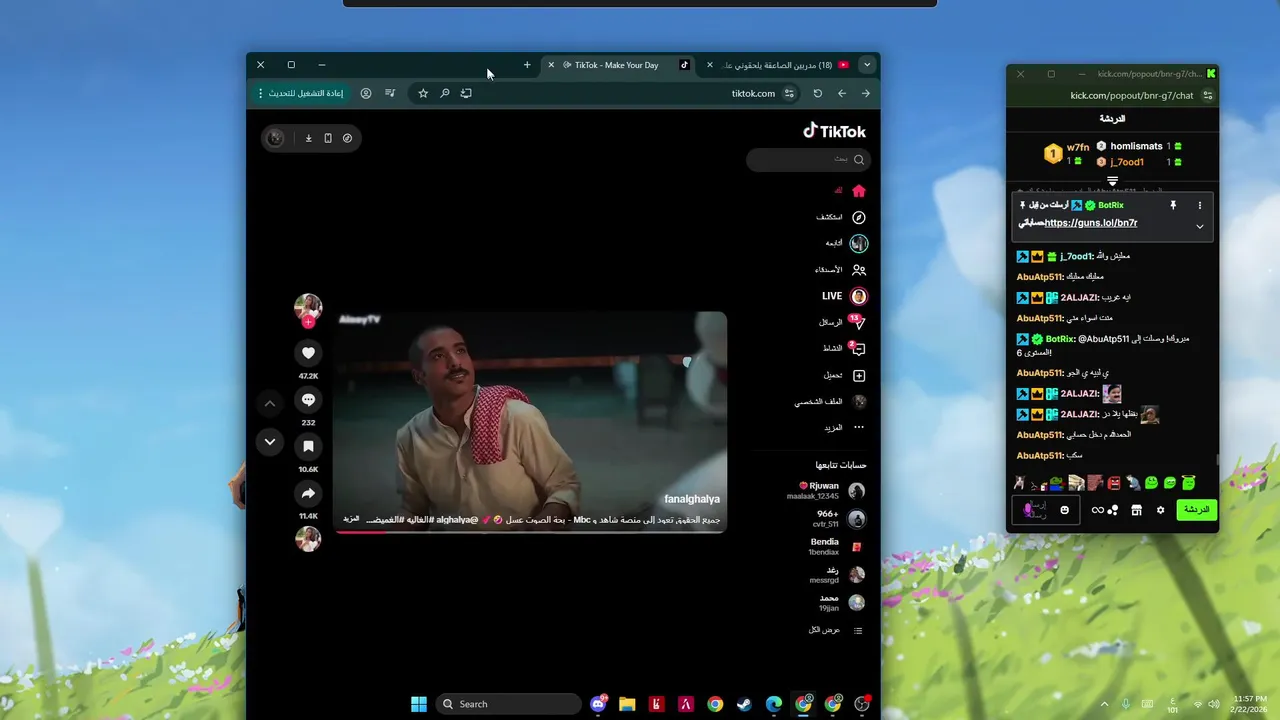The width and height of the screenshot is (1280, 720).
Task: Open pinned message three-dot menu
Action: pyautogui.click(x=1200, y=205)
